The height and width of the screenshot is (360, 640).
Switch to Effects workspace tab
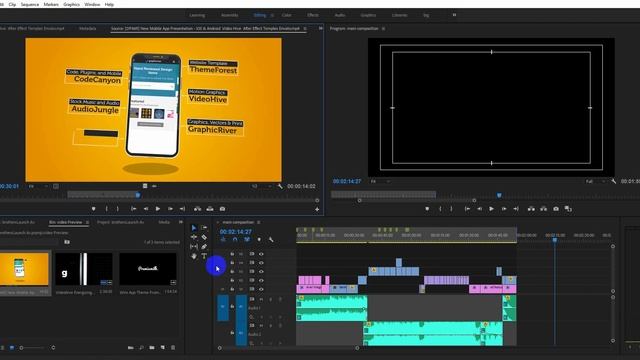(313, 15)
